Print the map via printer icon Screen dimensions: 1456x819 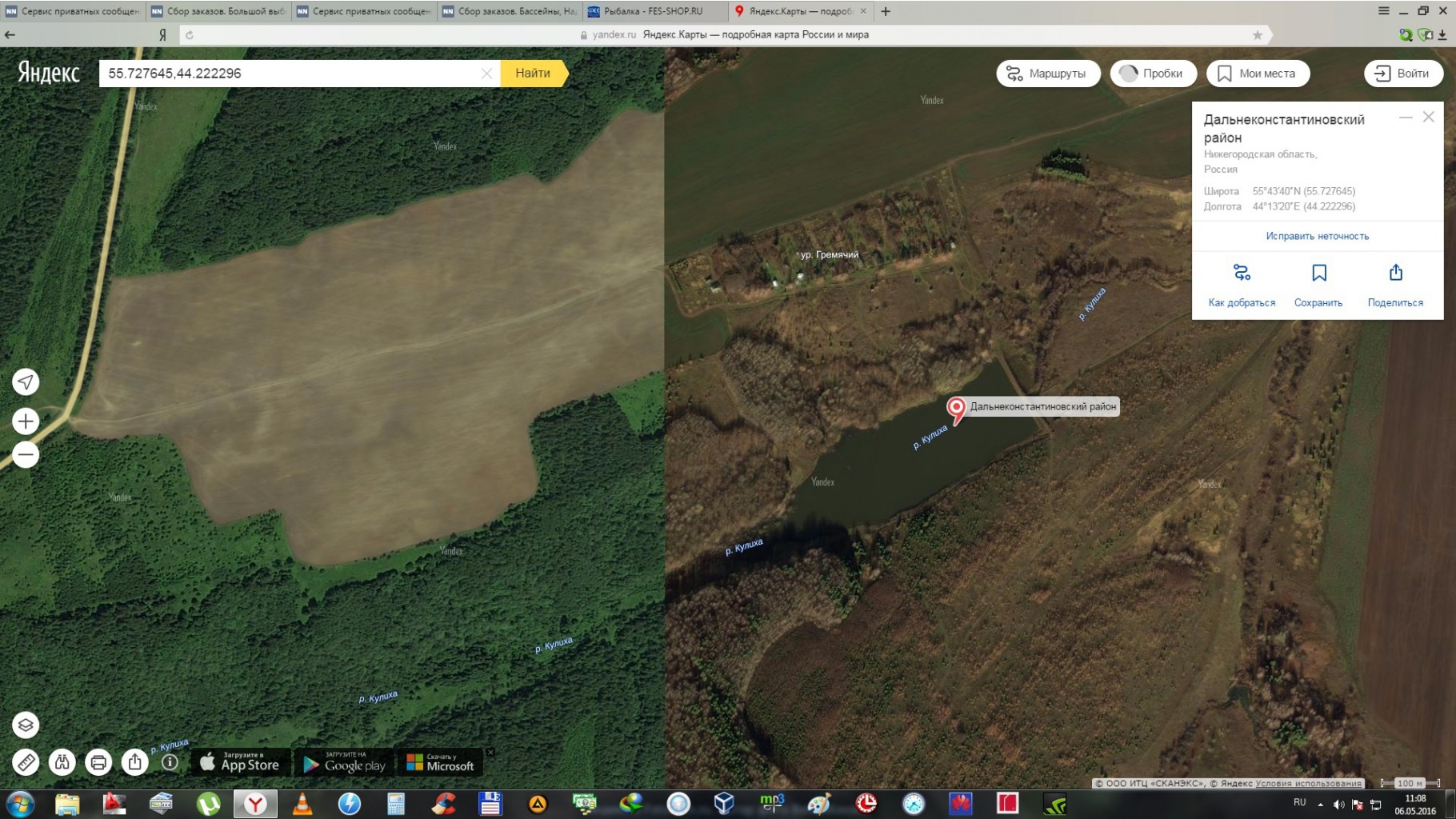click(x=98, y=762)
